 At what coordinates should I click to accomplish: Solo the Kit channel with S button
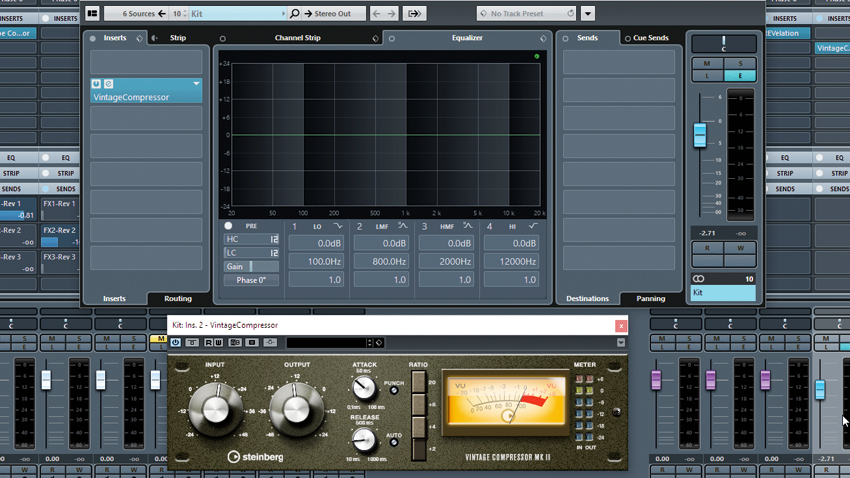[740, 63]
